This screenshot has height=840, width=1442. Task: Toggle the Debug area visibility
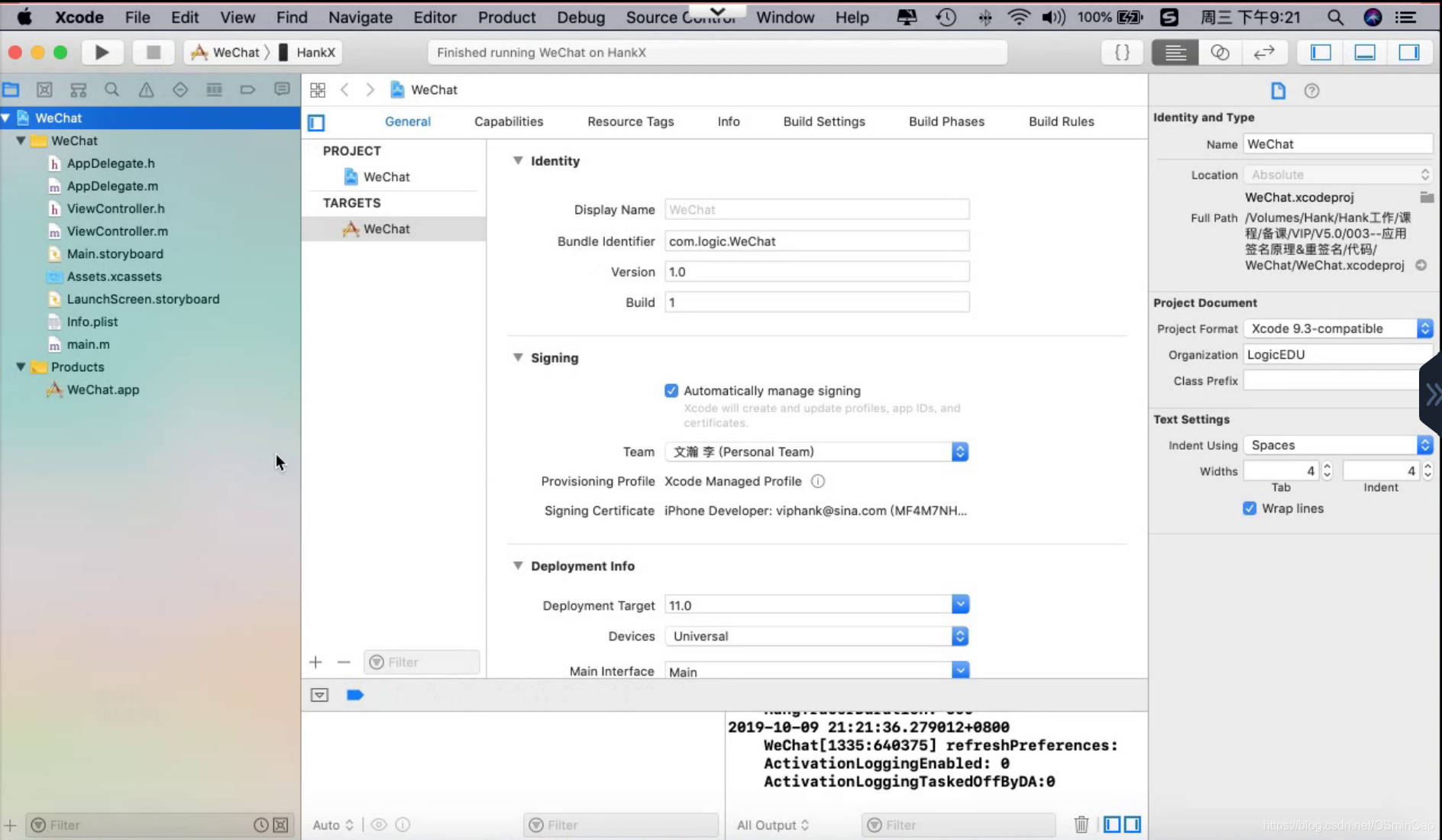coord(1365,52)
